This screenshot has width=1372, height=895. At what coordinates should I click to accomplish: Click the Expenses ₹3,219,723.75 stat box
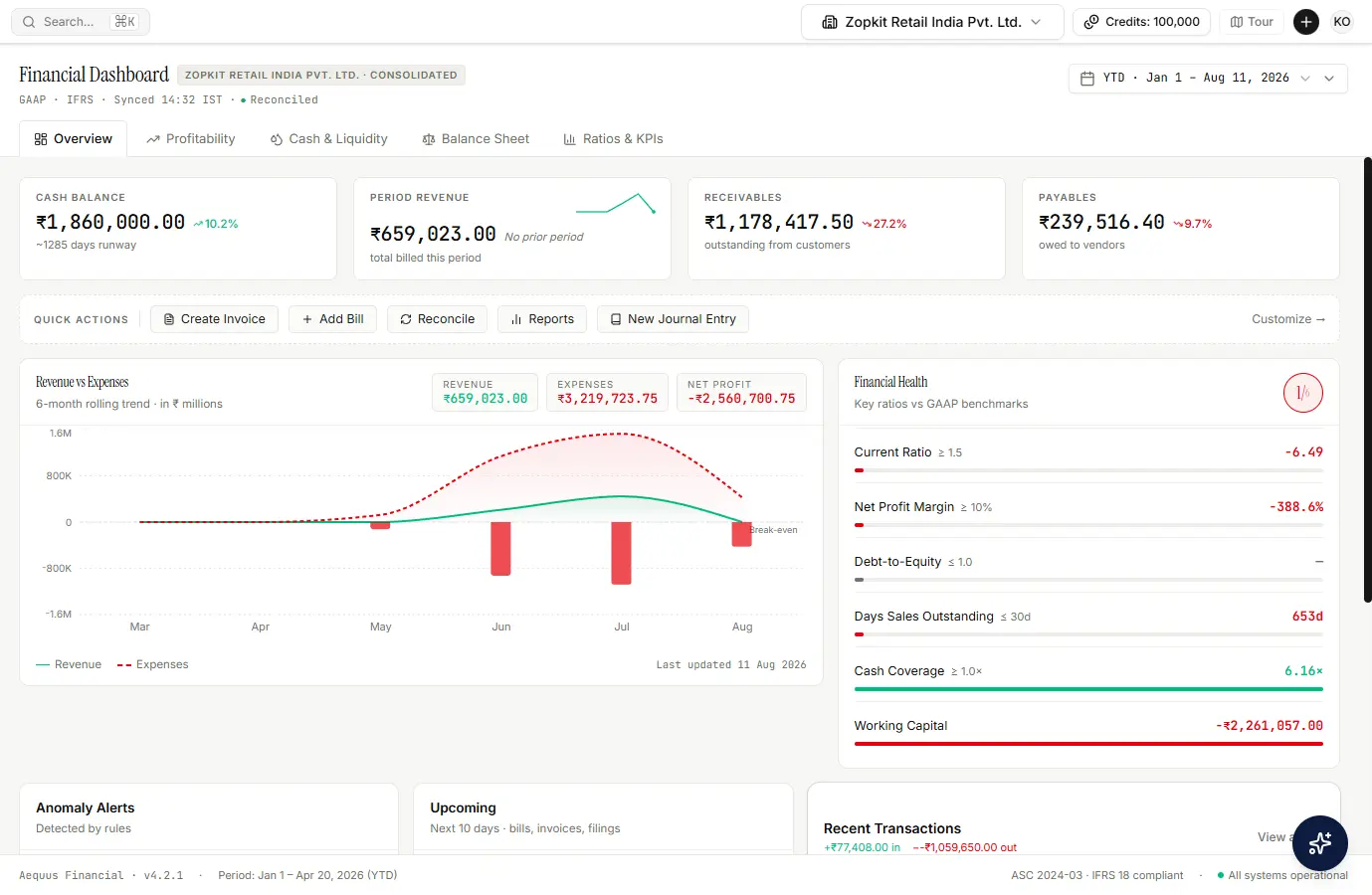(607, 392)
